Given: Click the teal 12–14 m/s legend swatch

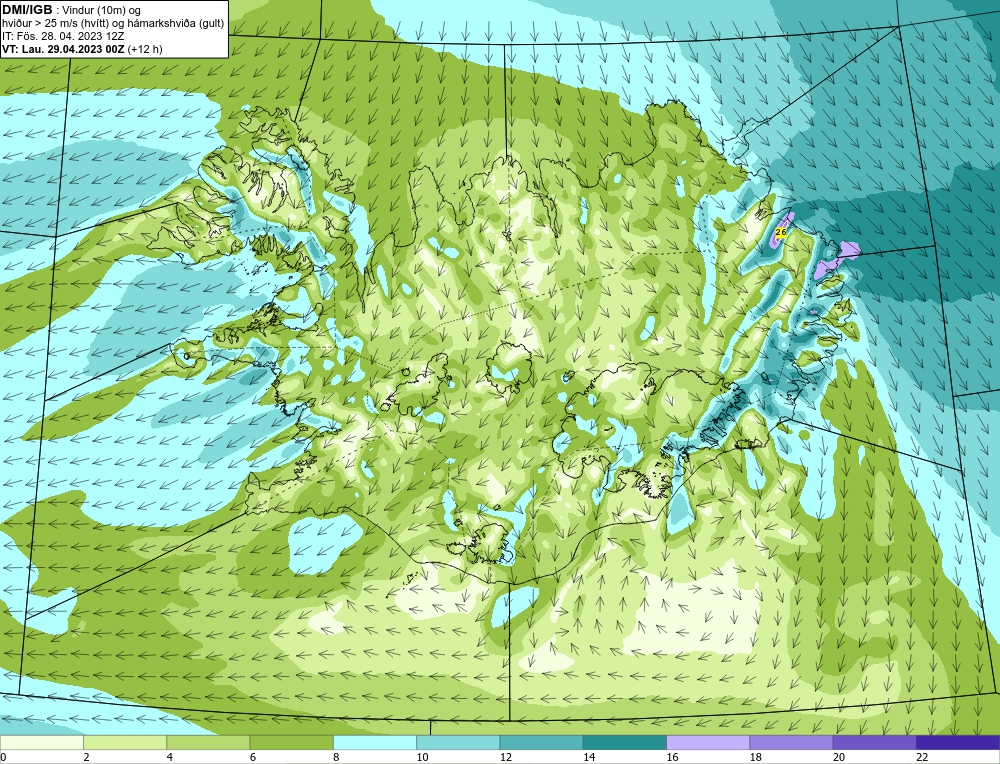Looking at the screenshot, I should click(x=541, y=742).
